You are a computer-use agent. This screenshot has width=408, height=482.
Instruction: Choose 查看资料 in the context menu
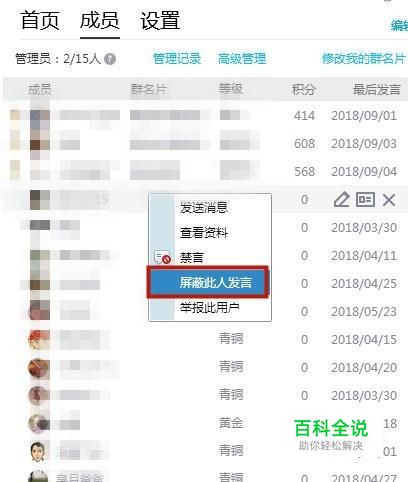click(x=204, y=232)
